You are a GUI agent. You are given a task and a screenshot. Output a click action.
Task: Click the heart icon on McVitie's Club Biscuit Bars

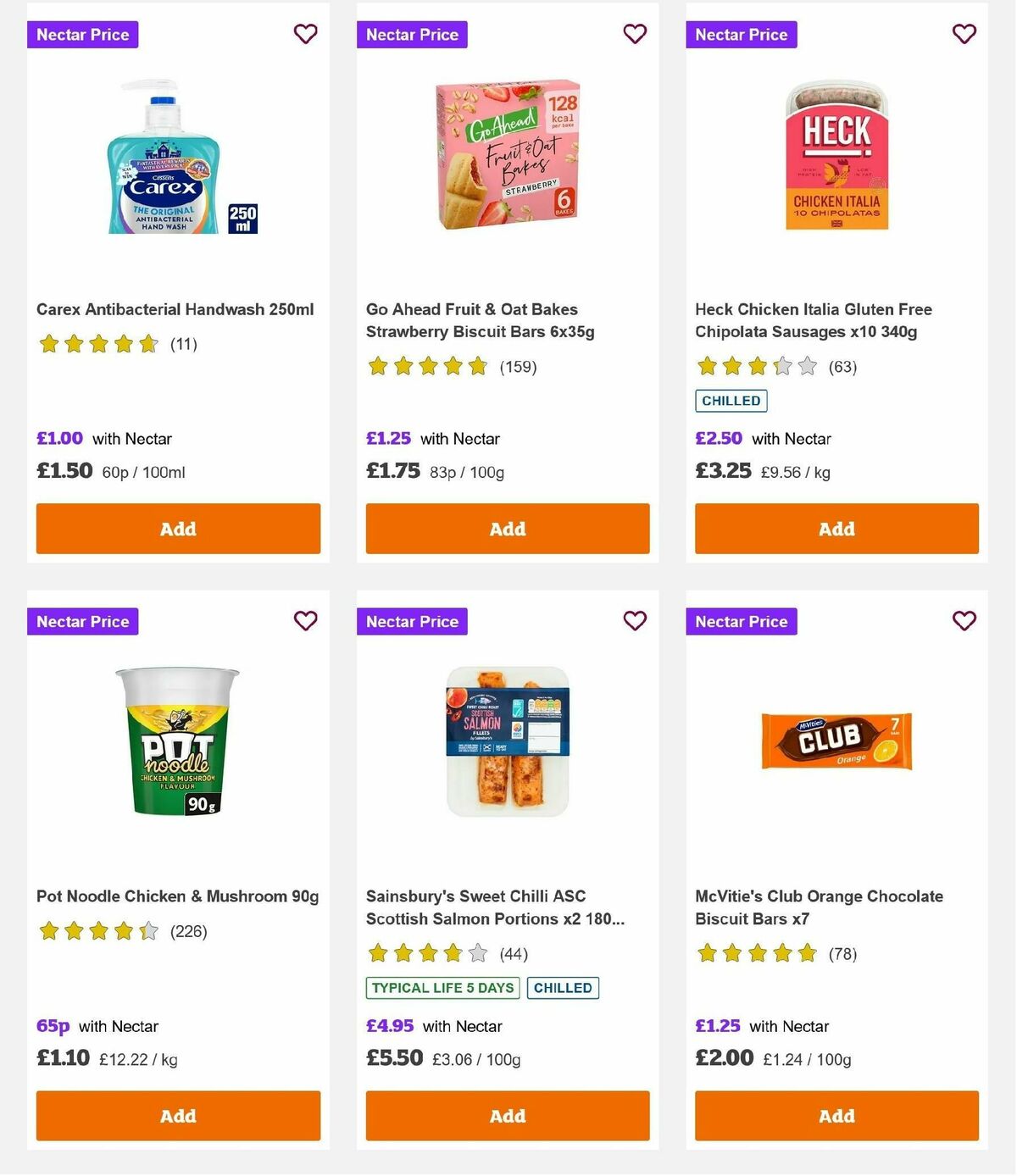[x=964, y=620]
